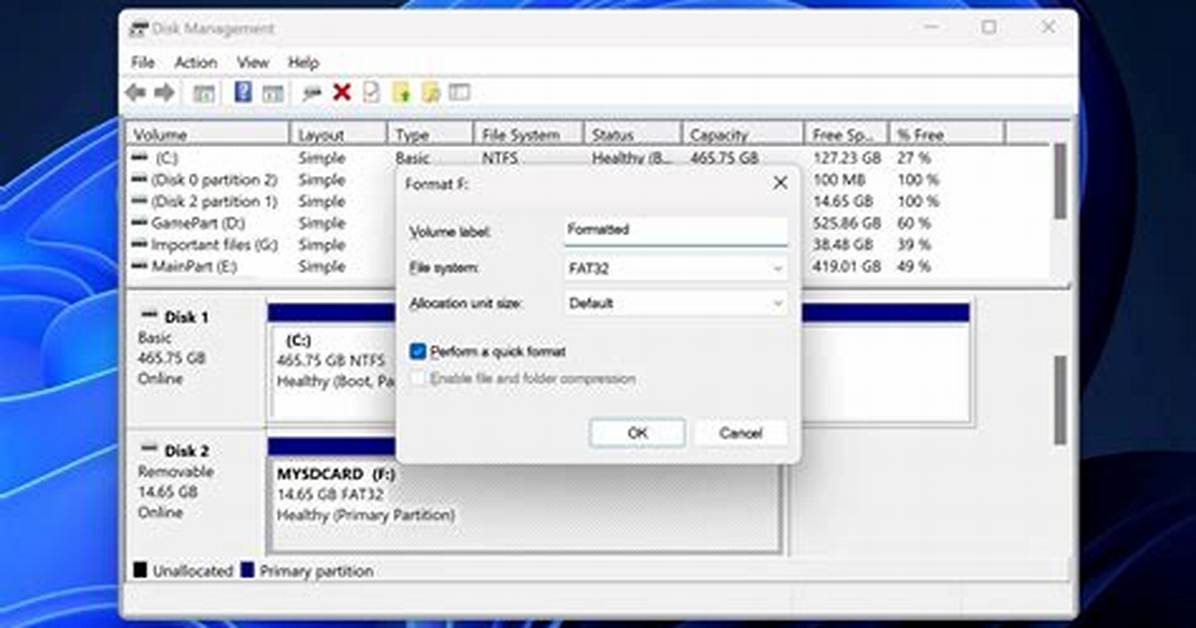This screenshot has width=1196, height=628.
Task: Click the 100 MB free space value
Action: point(839,179)
